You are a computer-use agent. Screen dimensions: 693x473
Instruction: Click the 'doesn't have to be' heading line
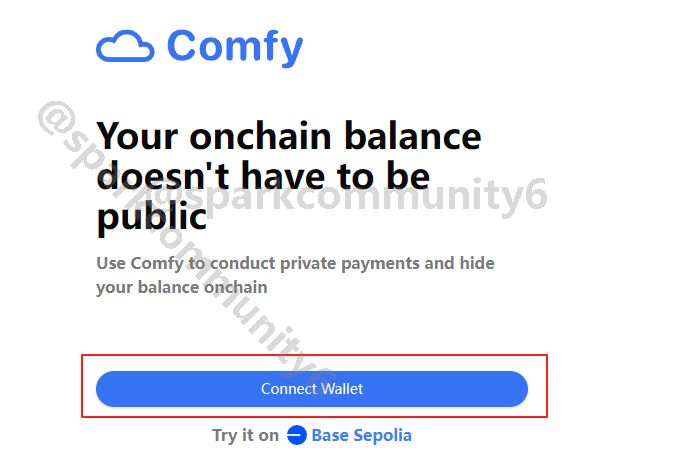click(x=263, y=176)
